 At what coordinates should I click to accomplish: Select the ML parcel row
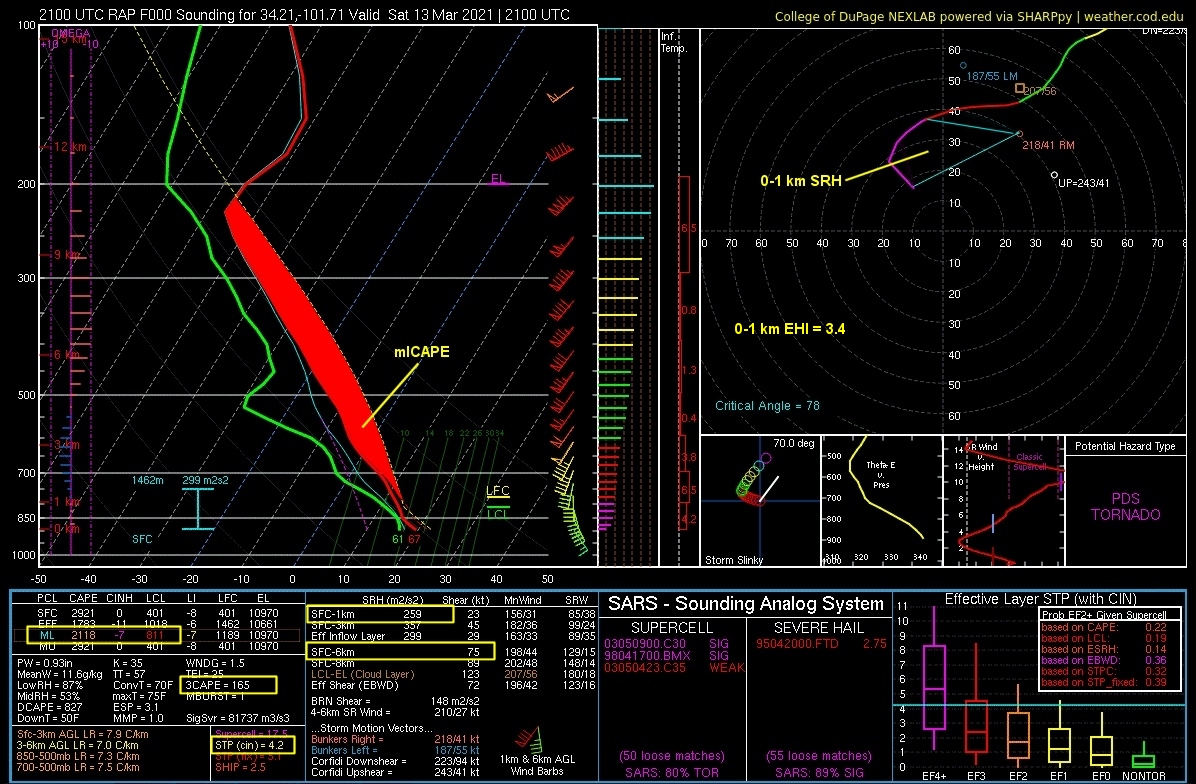click(158, 635)
